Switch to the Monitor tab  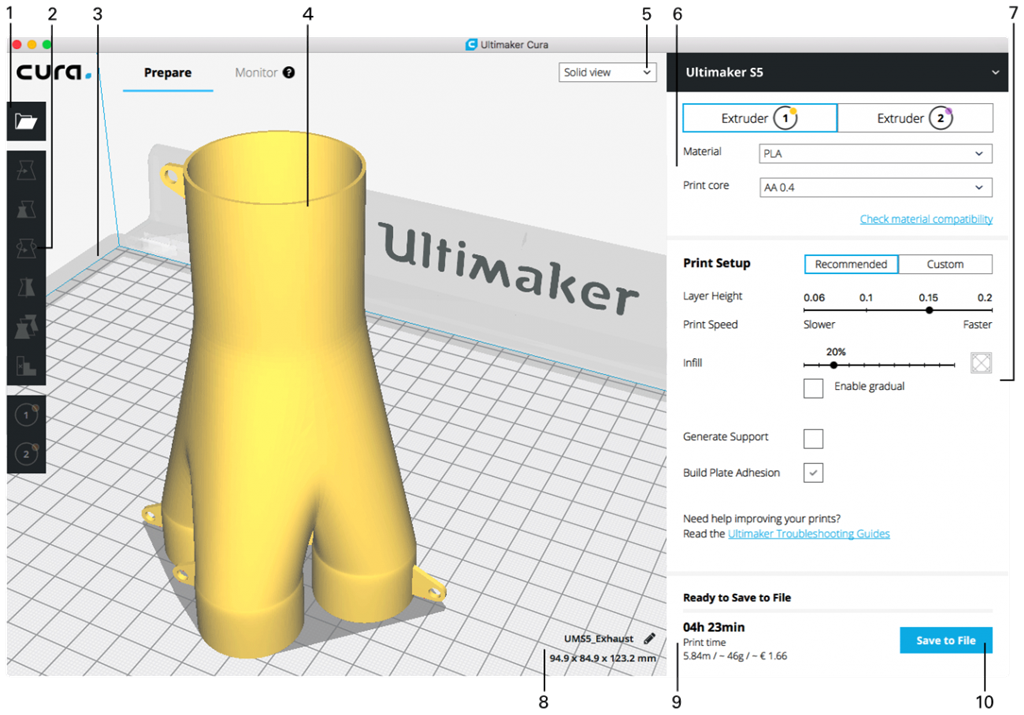(256, 72)
